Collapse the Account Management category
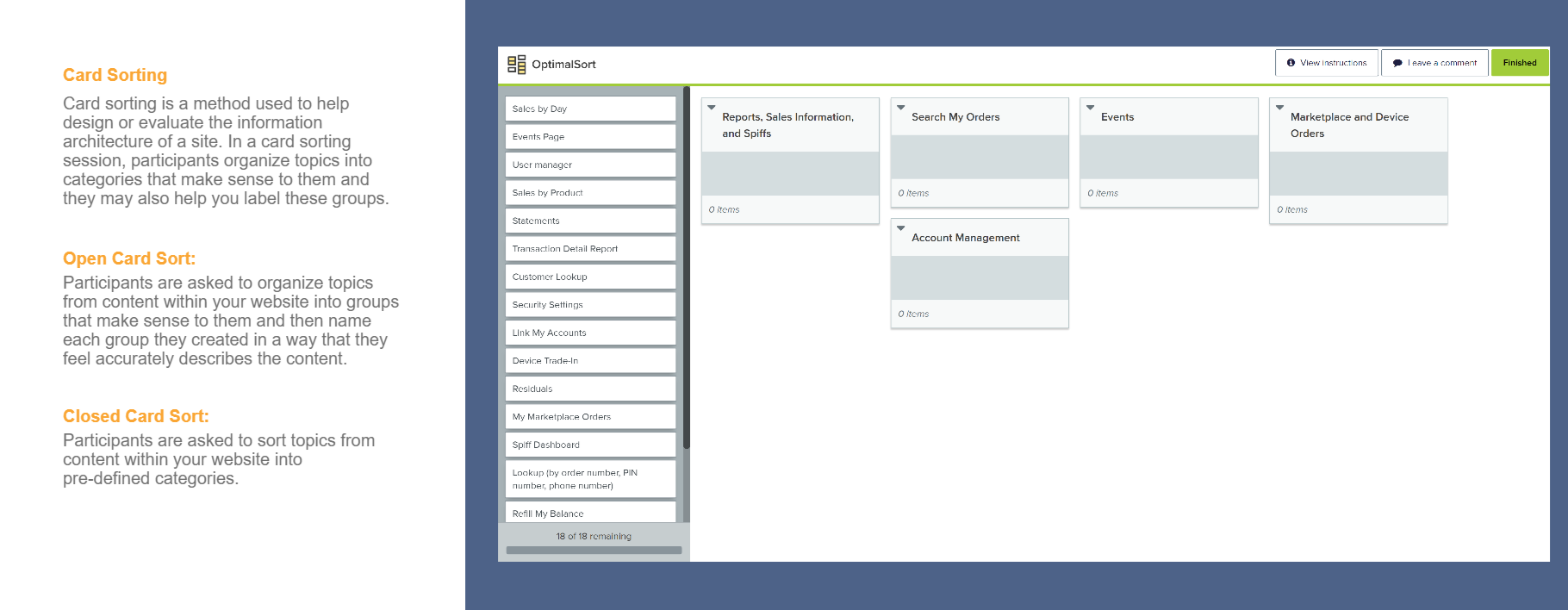 click(901, 228)
